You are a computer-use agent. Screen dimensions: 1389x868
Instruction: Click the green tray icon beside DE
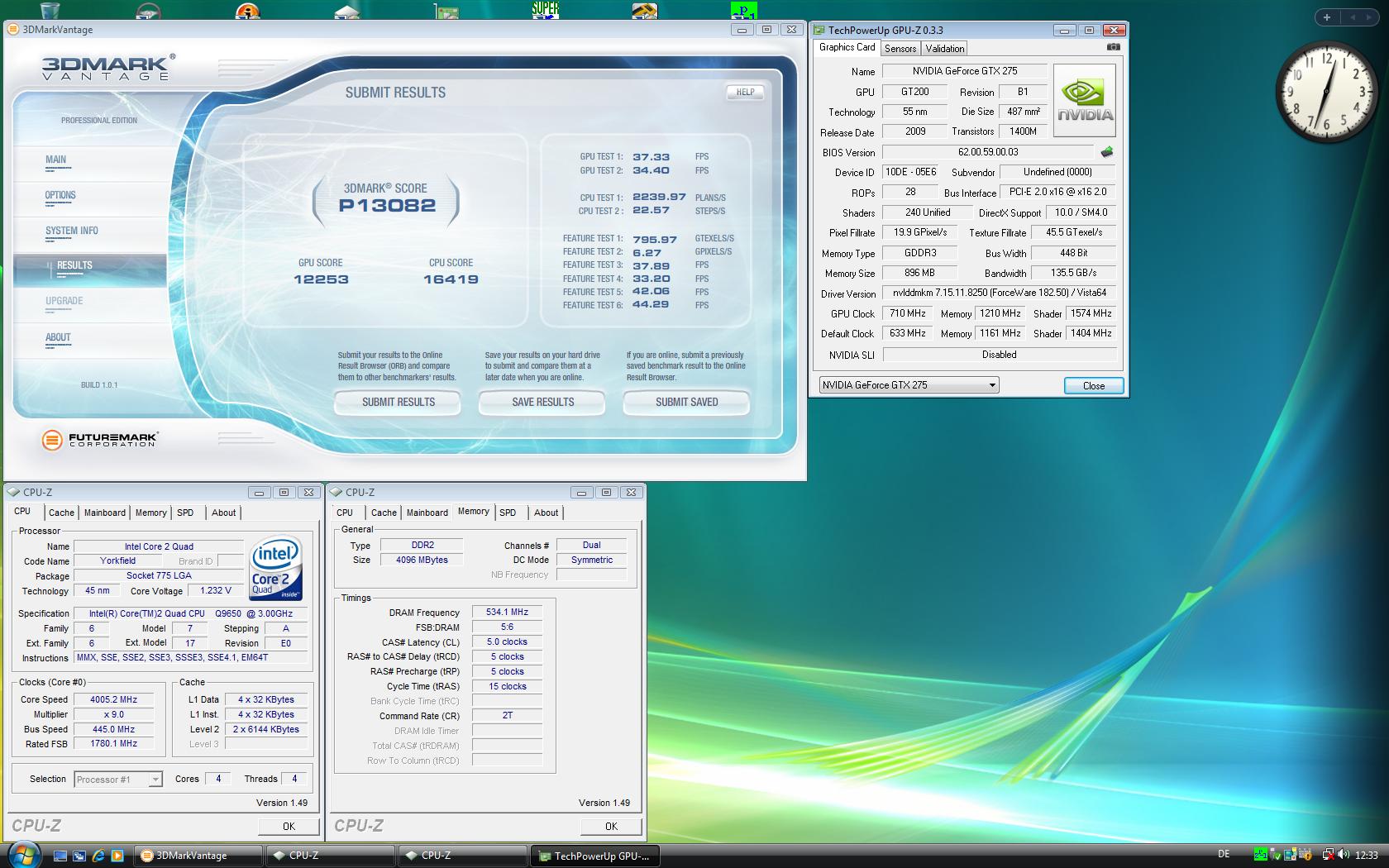coord(1260,855)
